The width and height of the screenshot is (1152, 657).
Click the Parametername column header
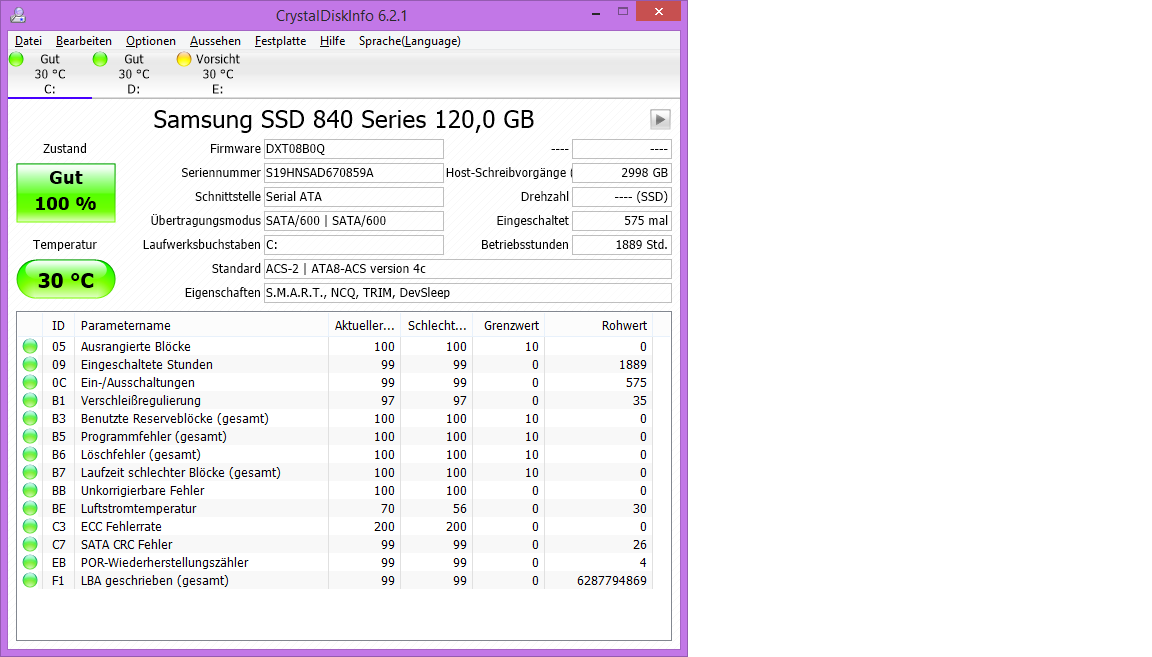(x=201, y=326)
